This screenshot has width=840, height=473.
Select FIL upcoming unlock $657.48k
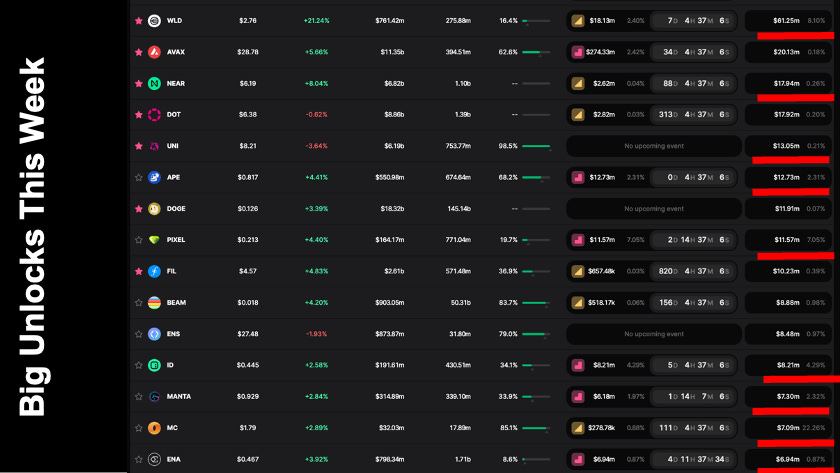(x=602, y=271)
